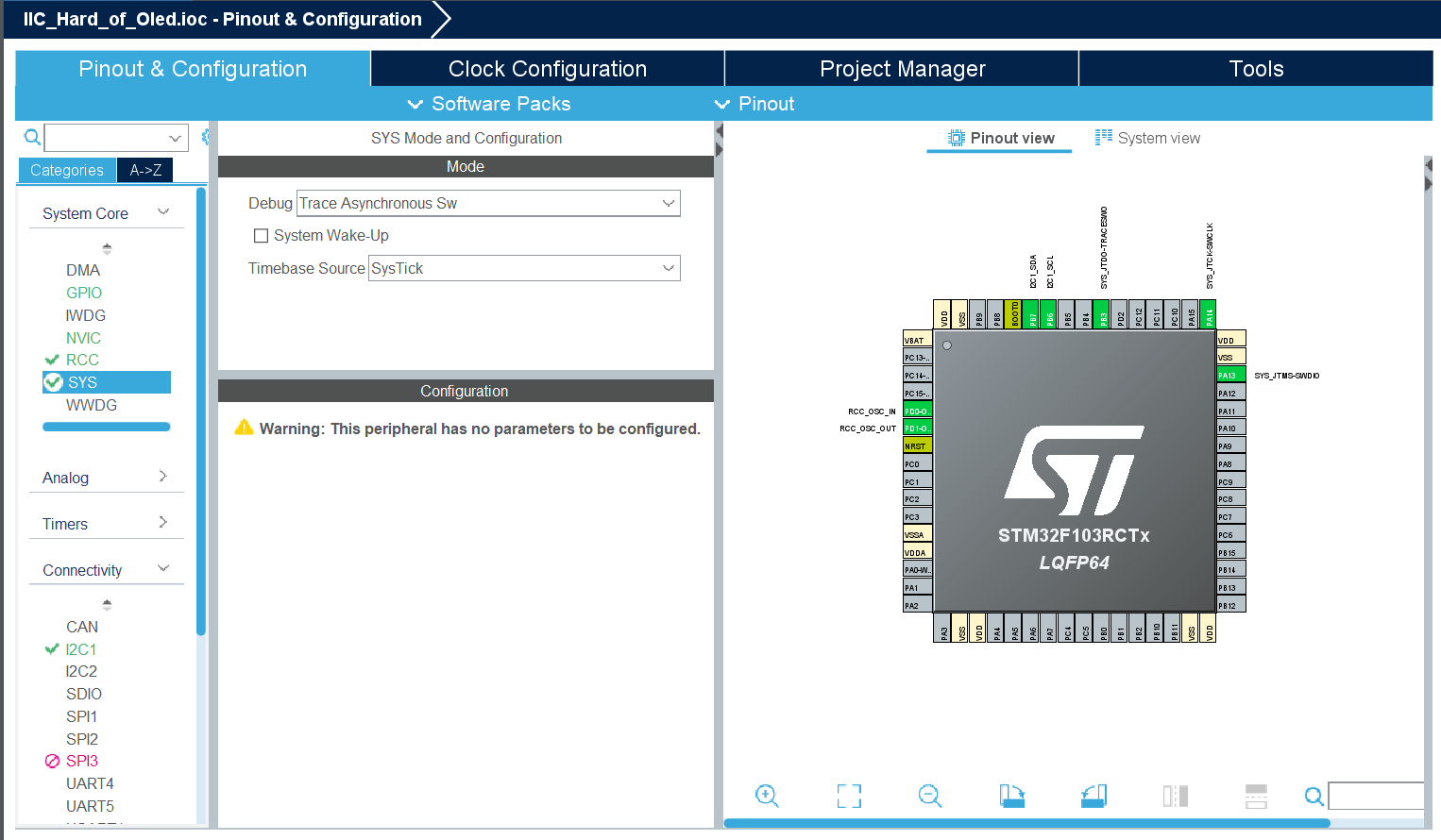Rotate the chip view counter-clockwise

coord(1093,796)
